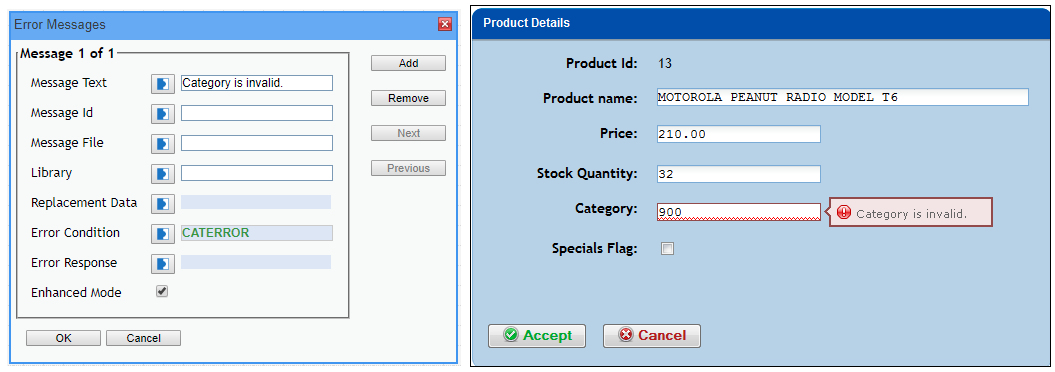
Task: Click the binding icon beside Message File
Action: coord(162,143)
